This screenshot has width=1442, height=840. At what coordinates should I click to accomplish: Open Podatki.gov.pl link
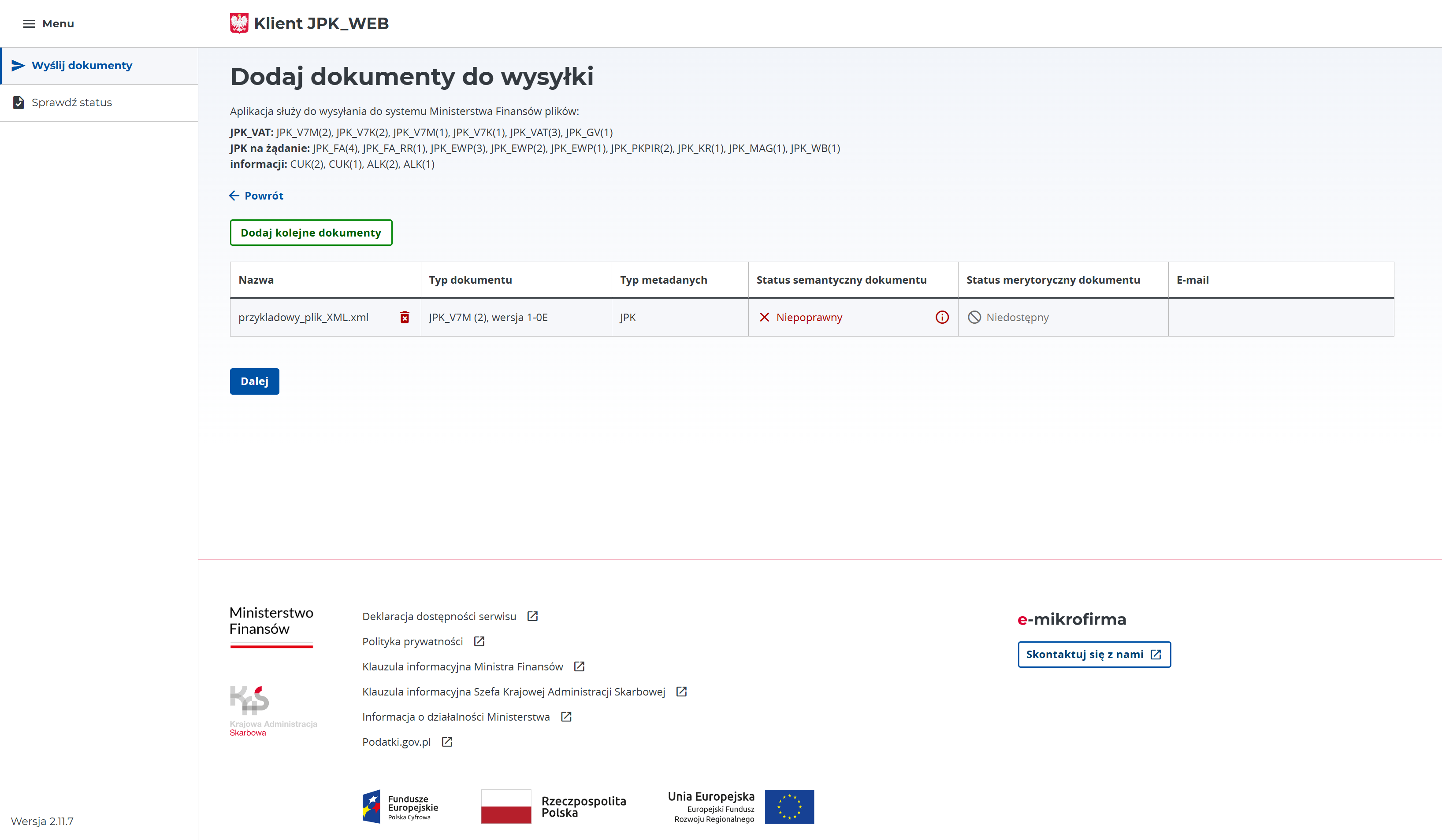[396, 742]
